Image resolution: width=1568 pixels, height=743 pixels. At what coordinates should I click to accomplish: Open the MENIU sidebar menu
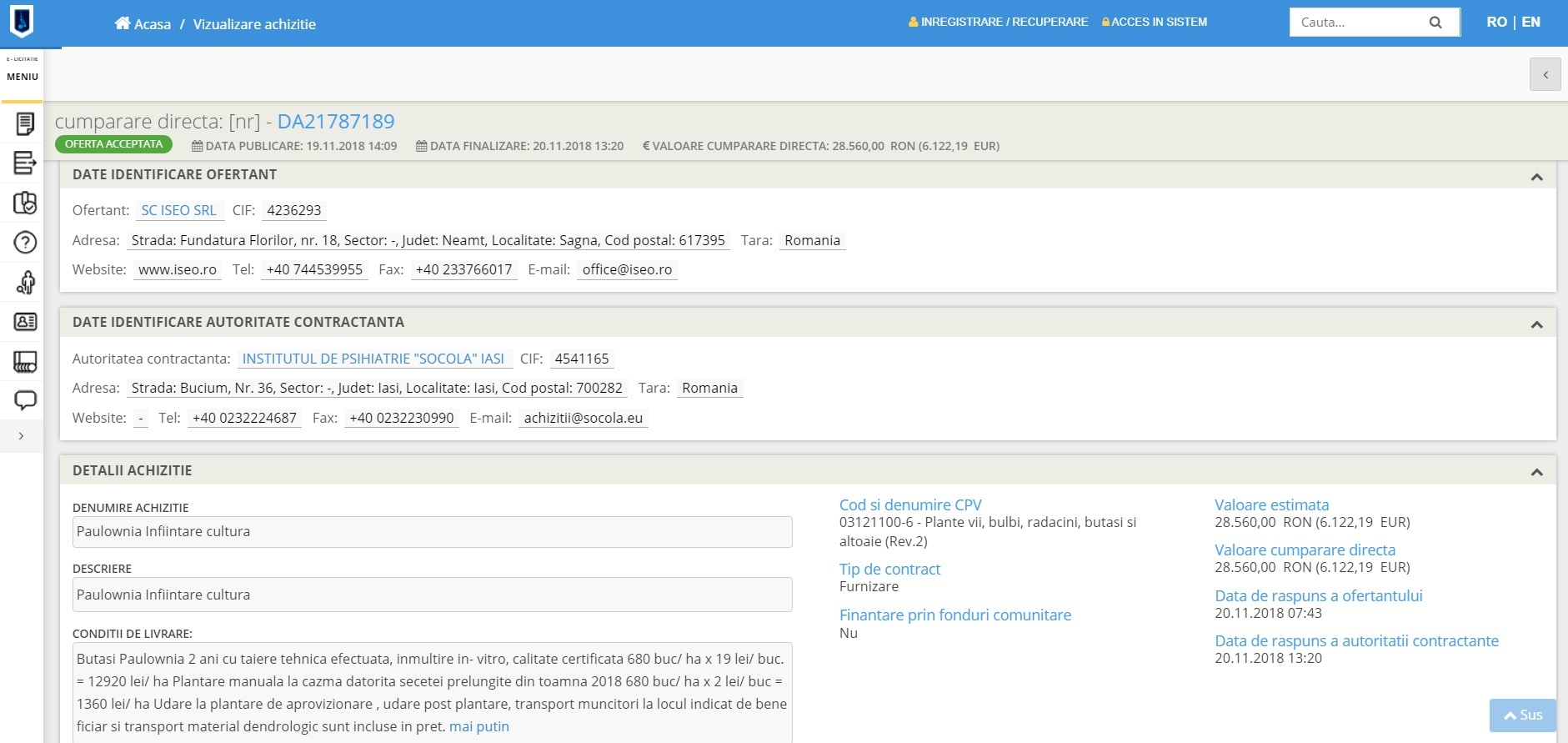[x=23, y=77]
